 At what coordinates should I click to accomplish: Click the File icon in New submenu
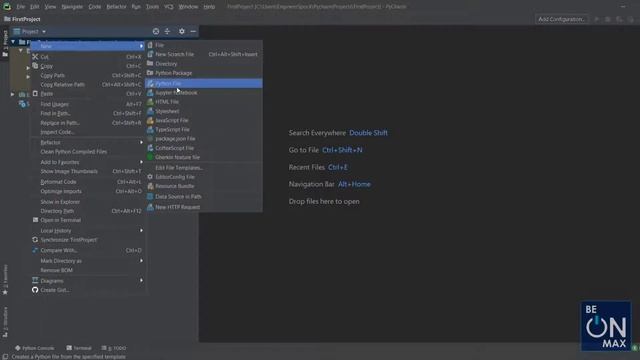[x=150, y=45]
